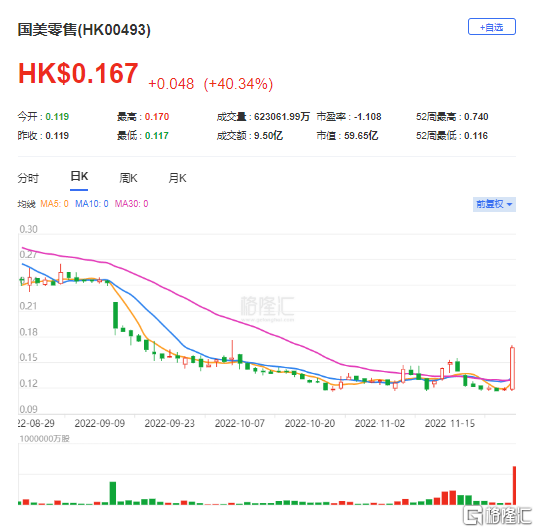Screen dimensions: 538x532
Task: Click the 0.21 price axis label
Action: point(28,306)
